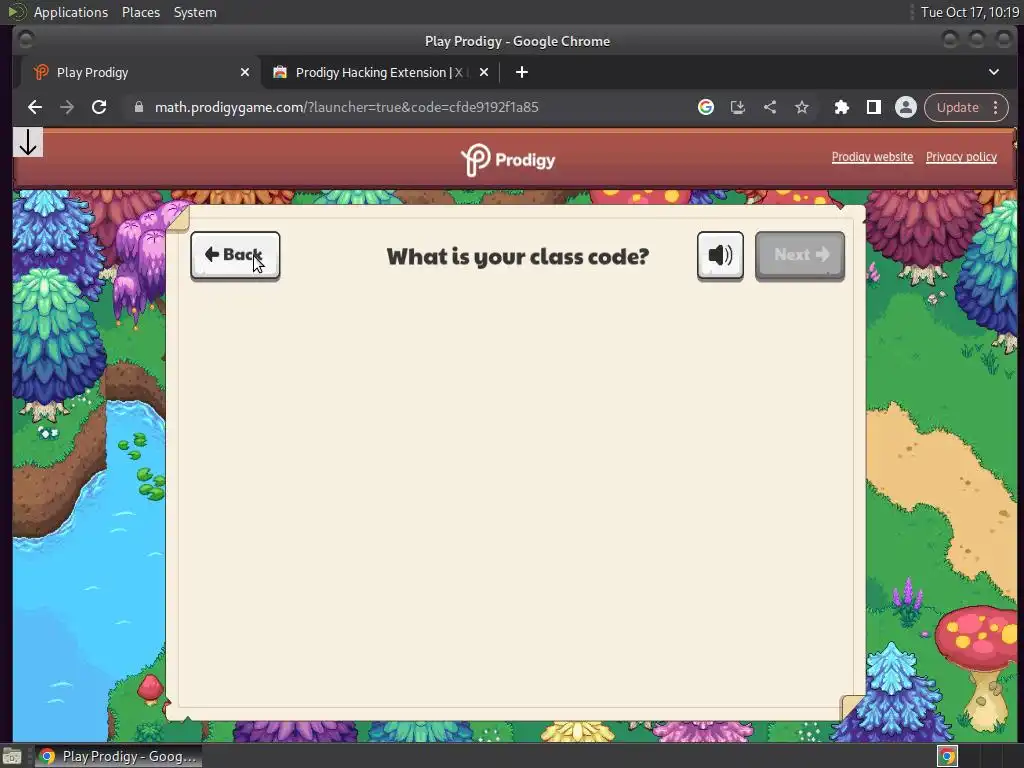Open the Extensions puzzle menu
This screenshot has height=768, width=1024.
tap(841, 107)
